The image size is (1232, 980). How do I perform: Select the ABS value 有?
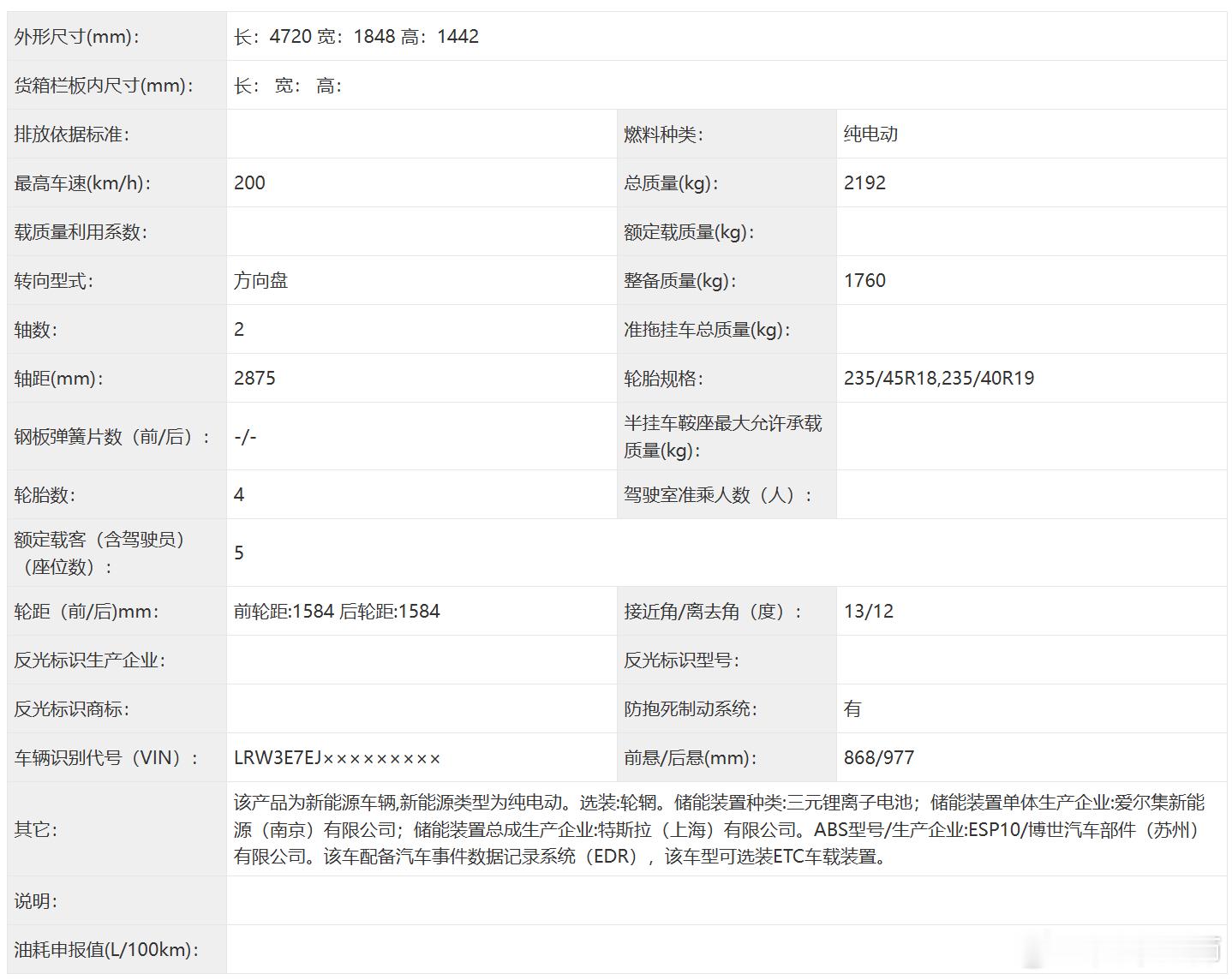(x=852, y=709)
